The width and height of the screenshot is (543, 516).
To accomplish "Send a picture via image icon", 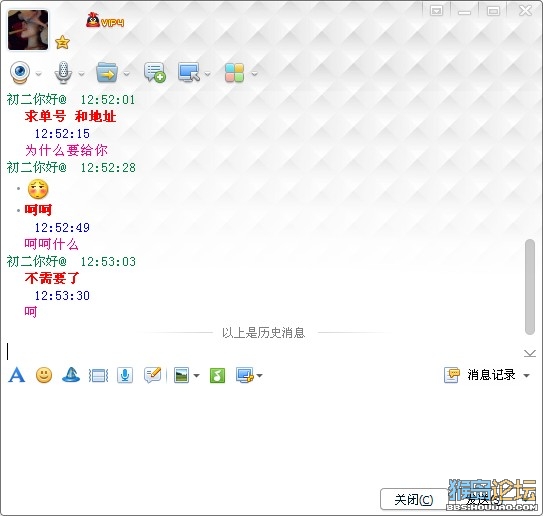I will coord(182,375).
